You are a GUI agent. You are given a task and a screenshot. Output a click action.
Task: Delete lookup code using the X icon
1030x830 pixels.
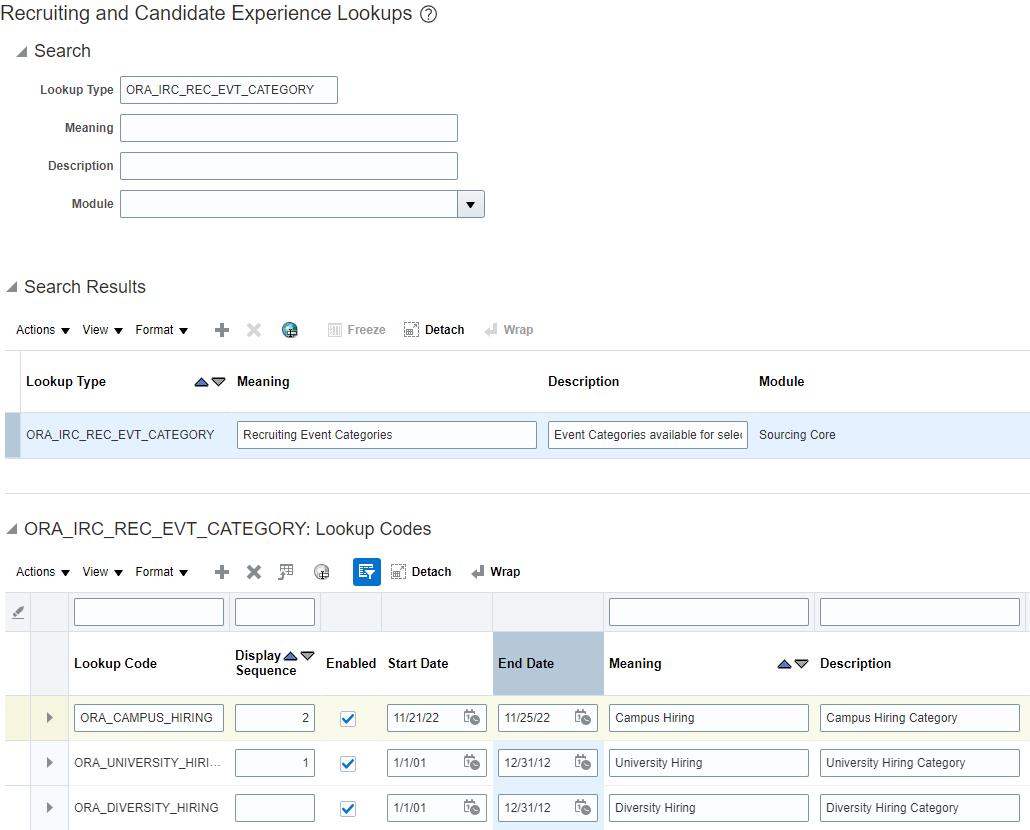click(254, 572)
